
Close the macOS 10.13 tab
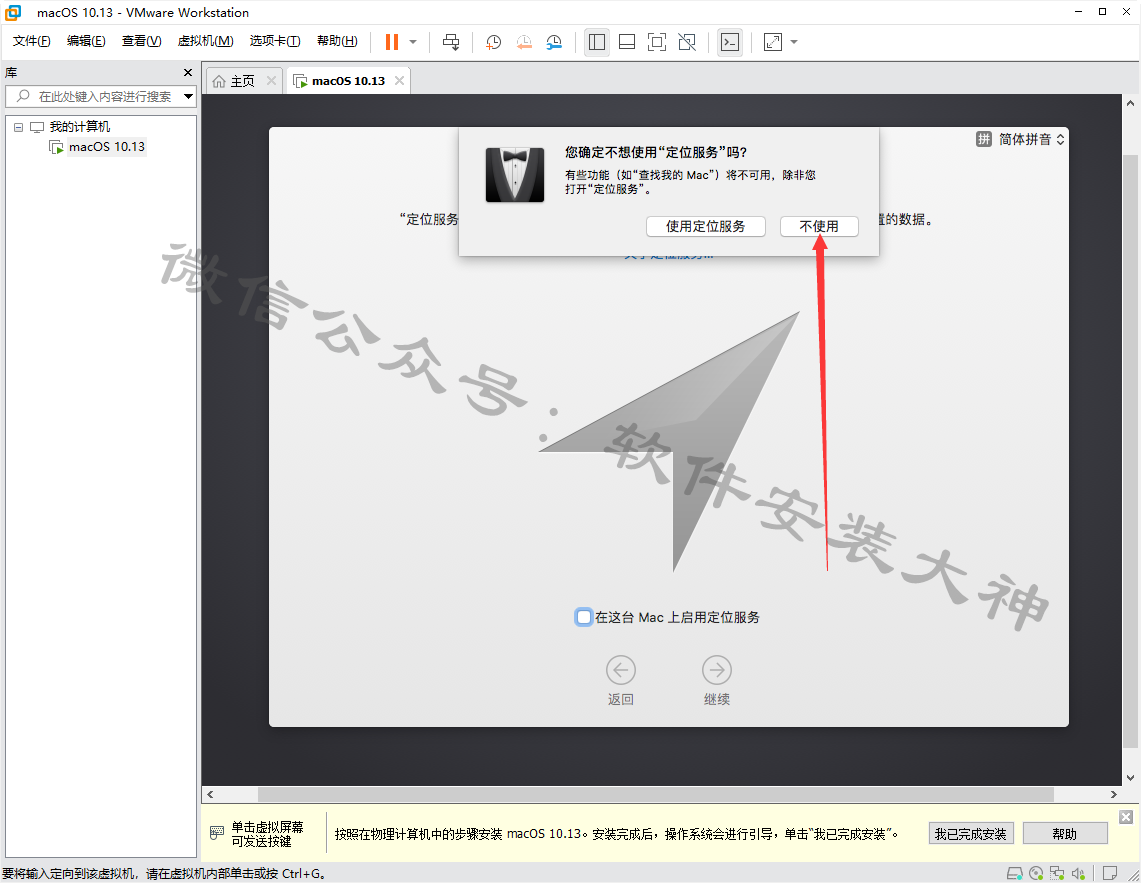coord(399,80)
